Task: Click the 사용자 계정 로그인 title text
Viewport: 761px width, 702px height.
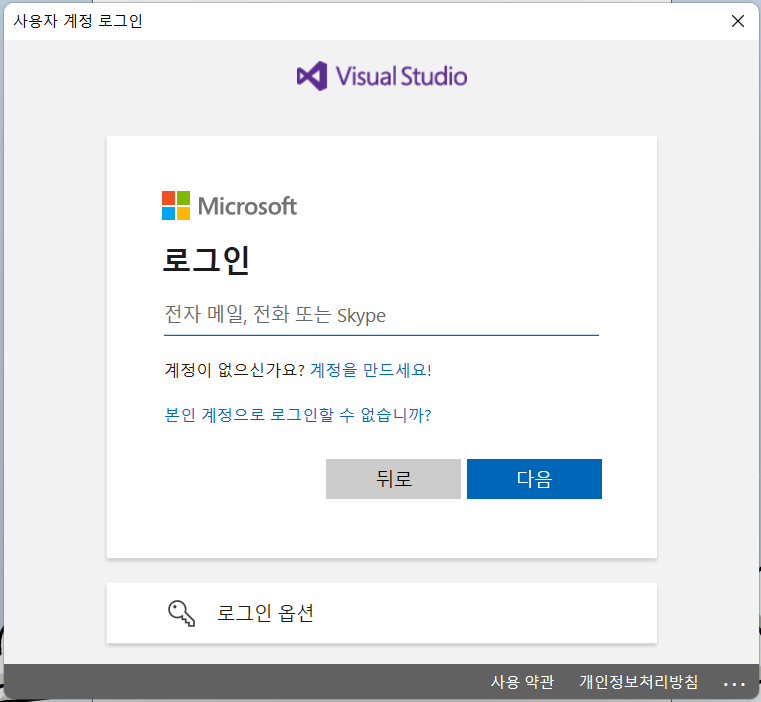Action: [x=78, y=21]
